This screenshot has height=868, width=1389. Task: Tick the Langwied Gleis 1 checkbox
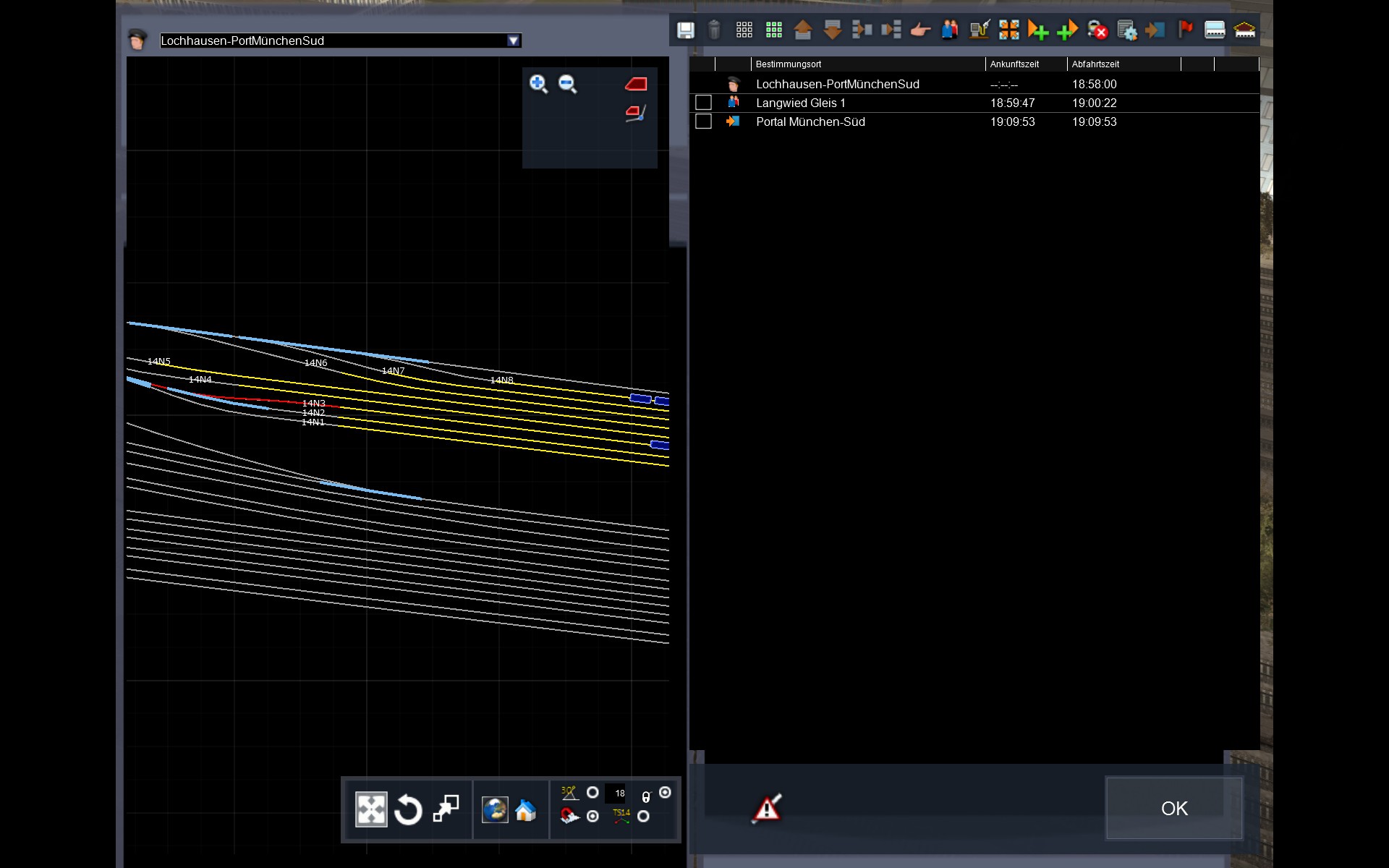(x=703, y=103)
